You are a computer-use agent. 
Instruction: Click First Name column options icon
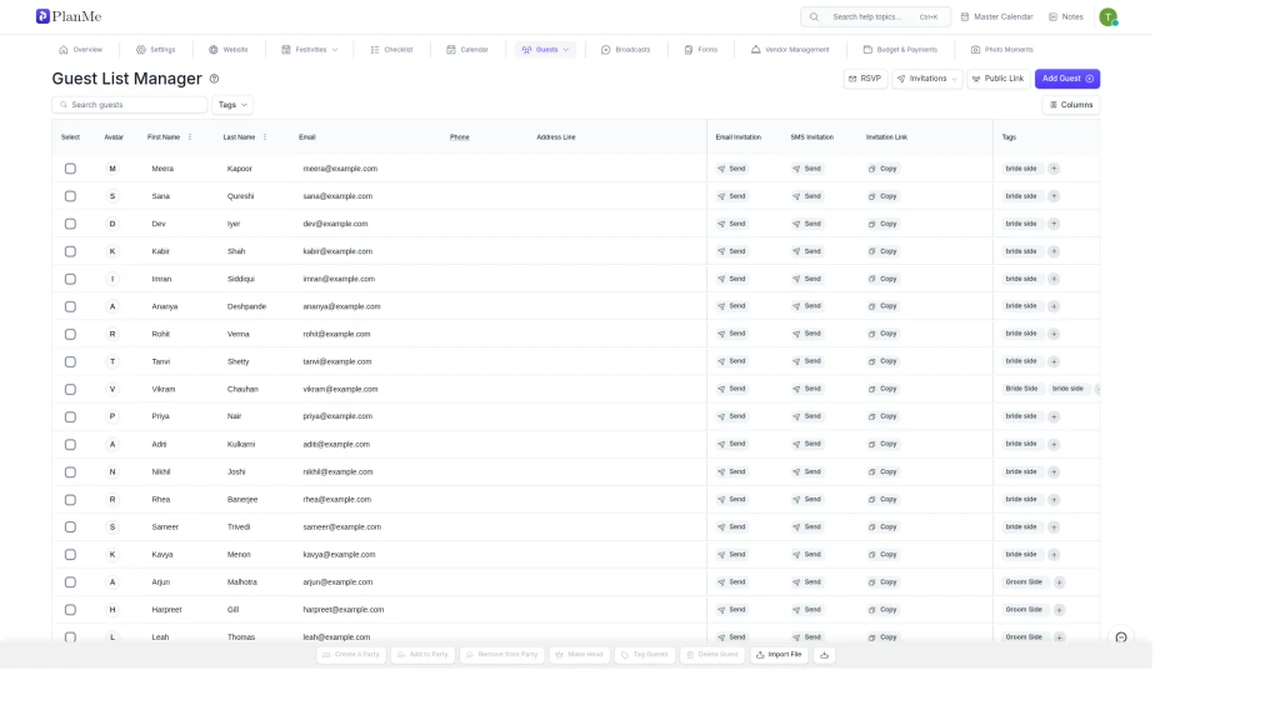[x=190, y=137]
